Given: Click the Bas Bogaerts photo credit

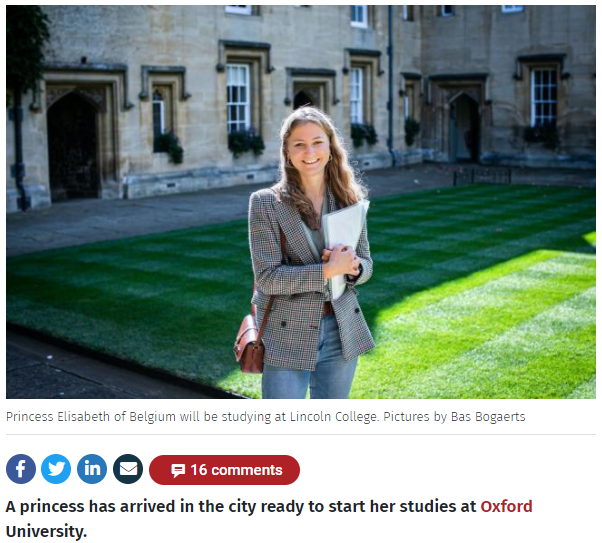Looking at the screenshot, I should point(488,417).
